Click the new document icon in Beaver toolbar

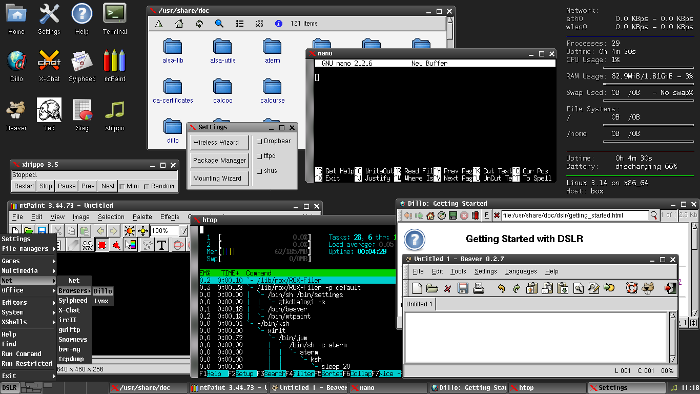417,288
